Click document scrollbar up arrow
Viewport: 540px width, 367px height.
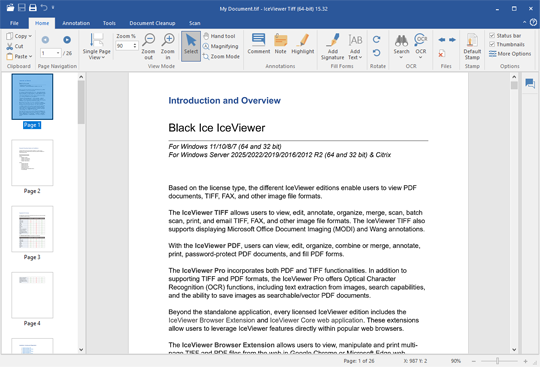(x=514, y=77)
